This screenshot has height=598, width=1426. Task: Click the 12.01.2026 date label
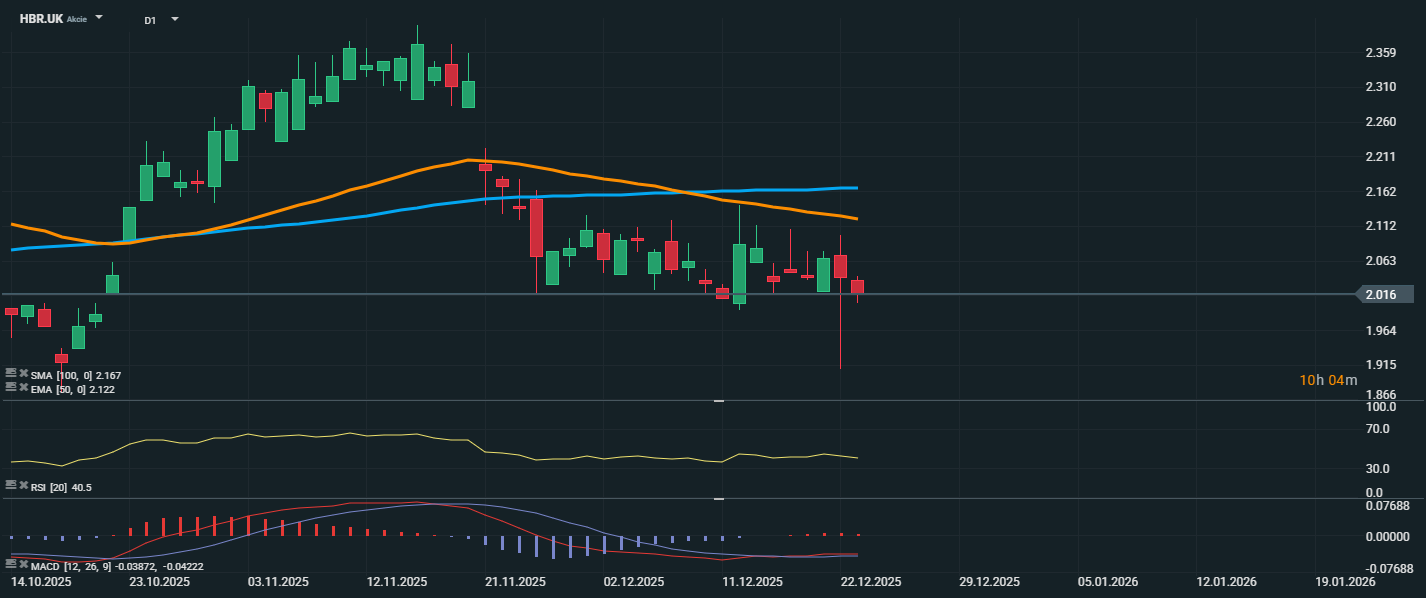pos(1226,581)
